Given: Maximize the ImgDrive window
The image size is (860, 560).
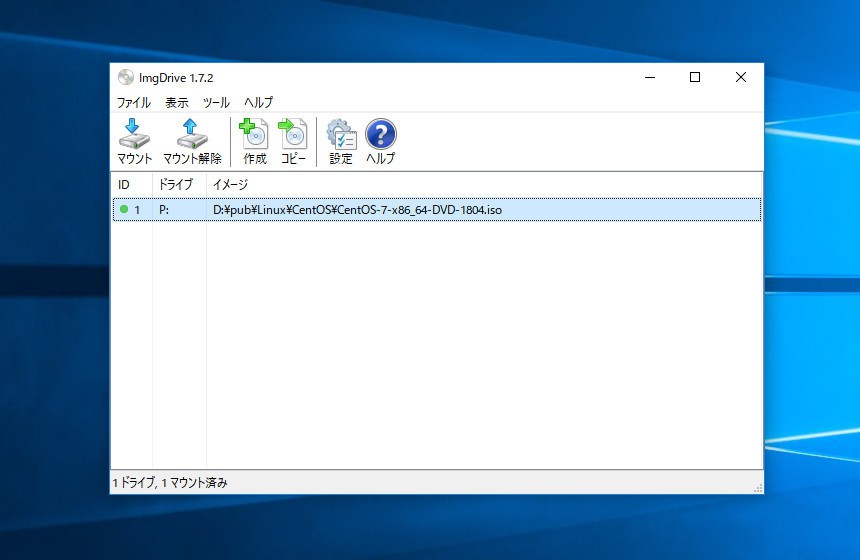Looking at the screenshot, I should (695, 78).
